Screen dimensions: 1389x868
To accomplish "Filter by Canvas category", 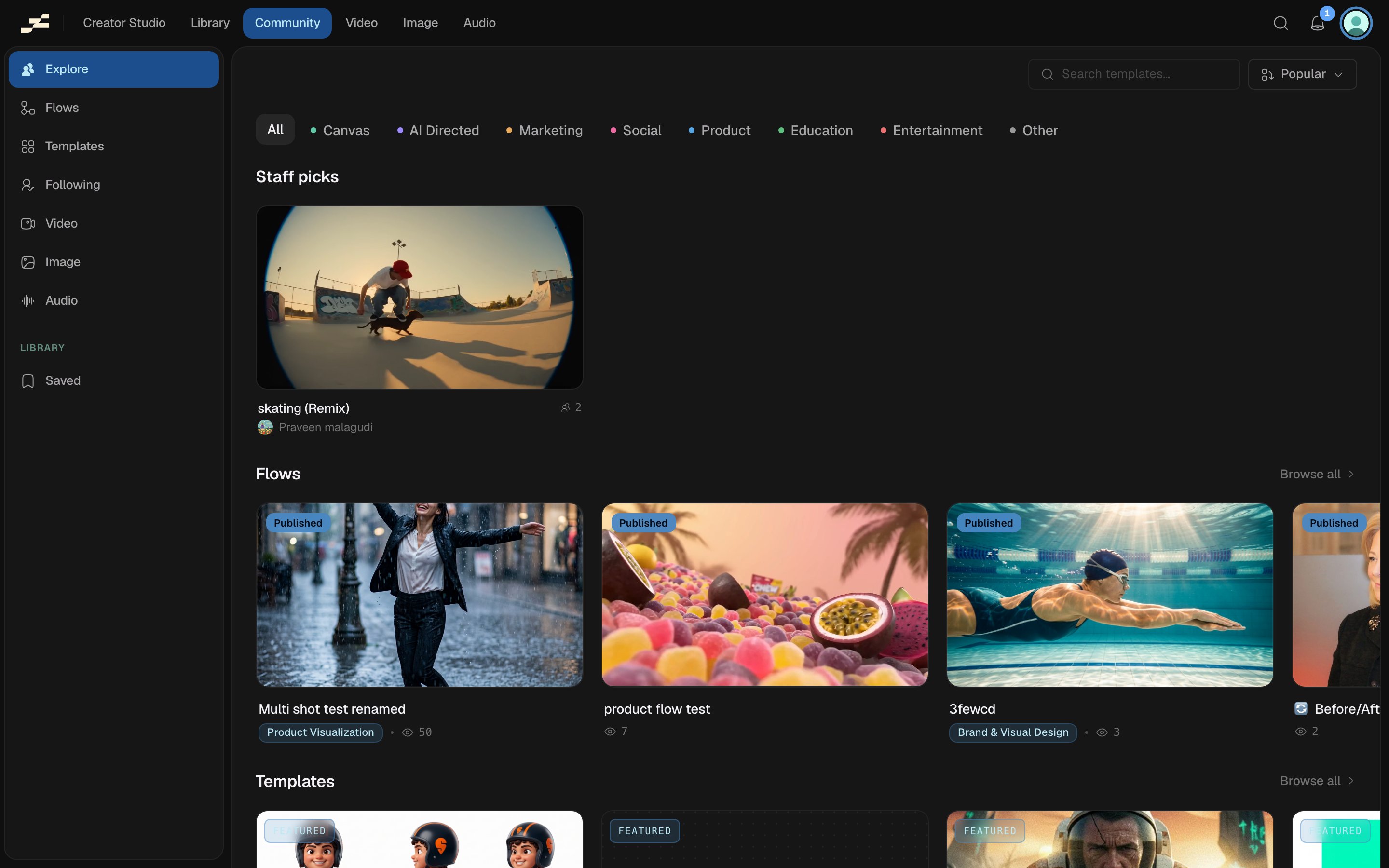I will pyautogui.click(x=340, y=130).
